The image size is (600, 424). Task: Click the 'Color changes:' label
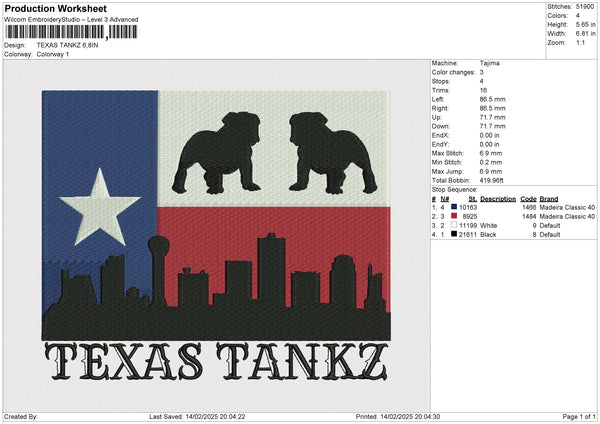(x=453, y=72)
